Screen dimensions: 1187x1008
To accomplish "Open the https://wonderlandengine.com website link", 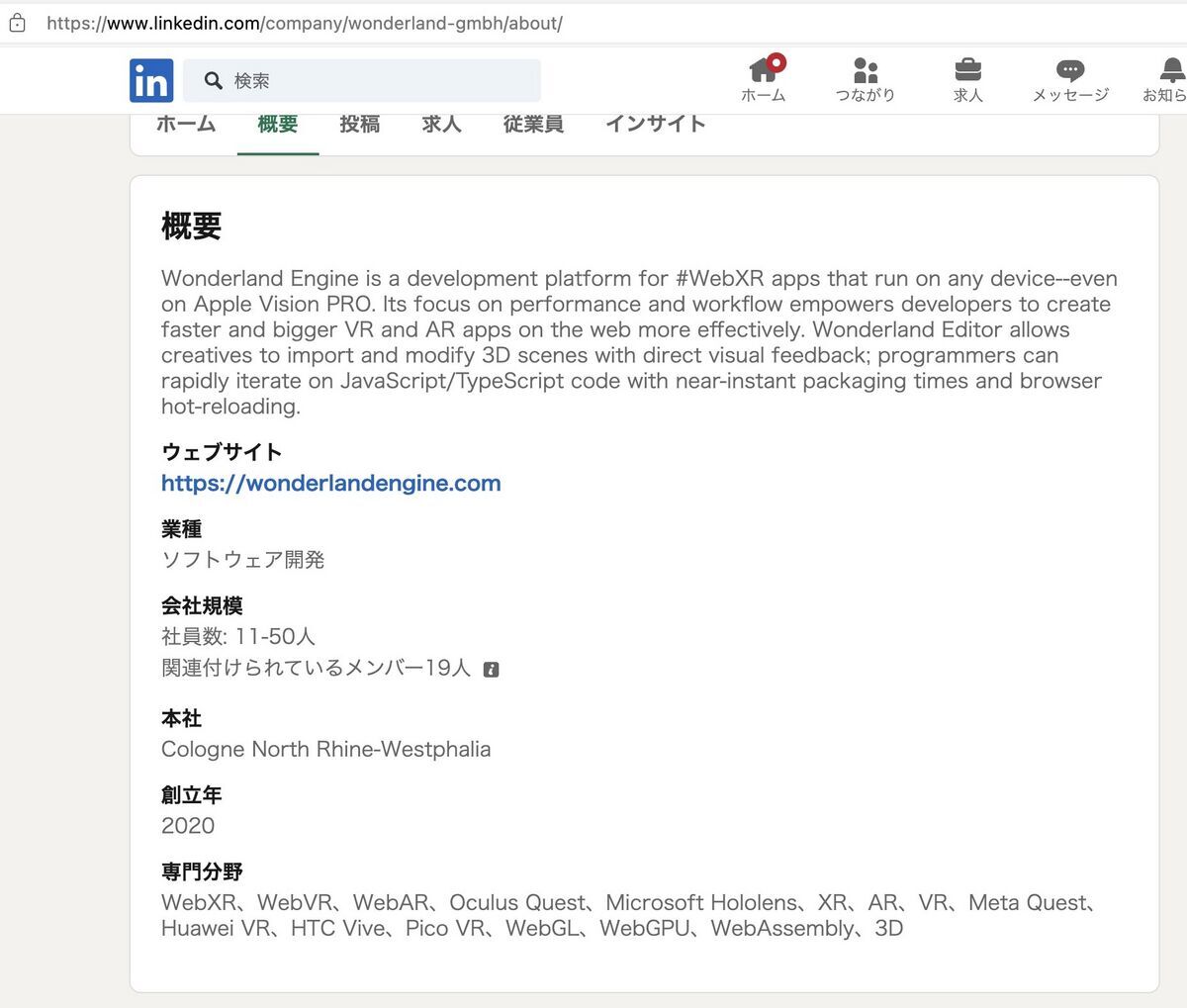I will click(331, 483).
